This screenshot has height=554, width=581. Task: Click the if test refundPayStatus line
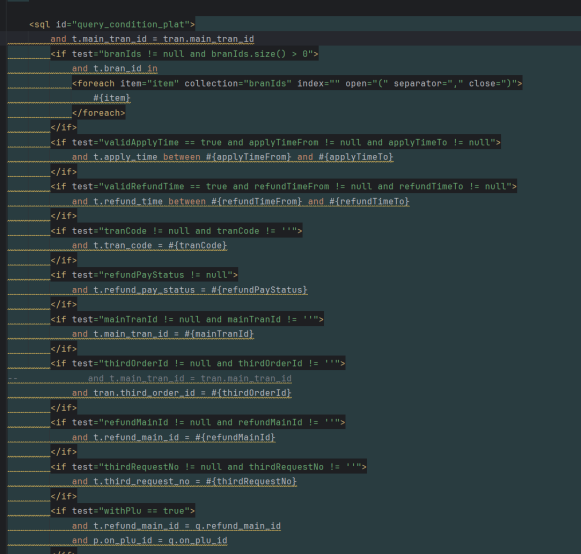coord(145,275)
